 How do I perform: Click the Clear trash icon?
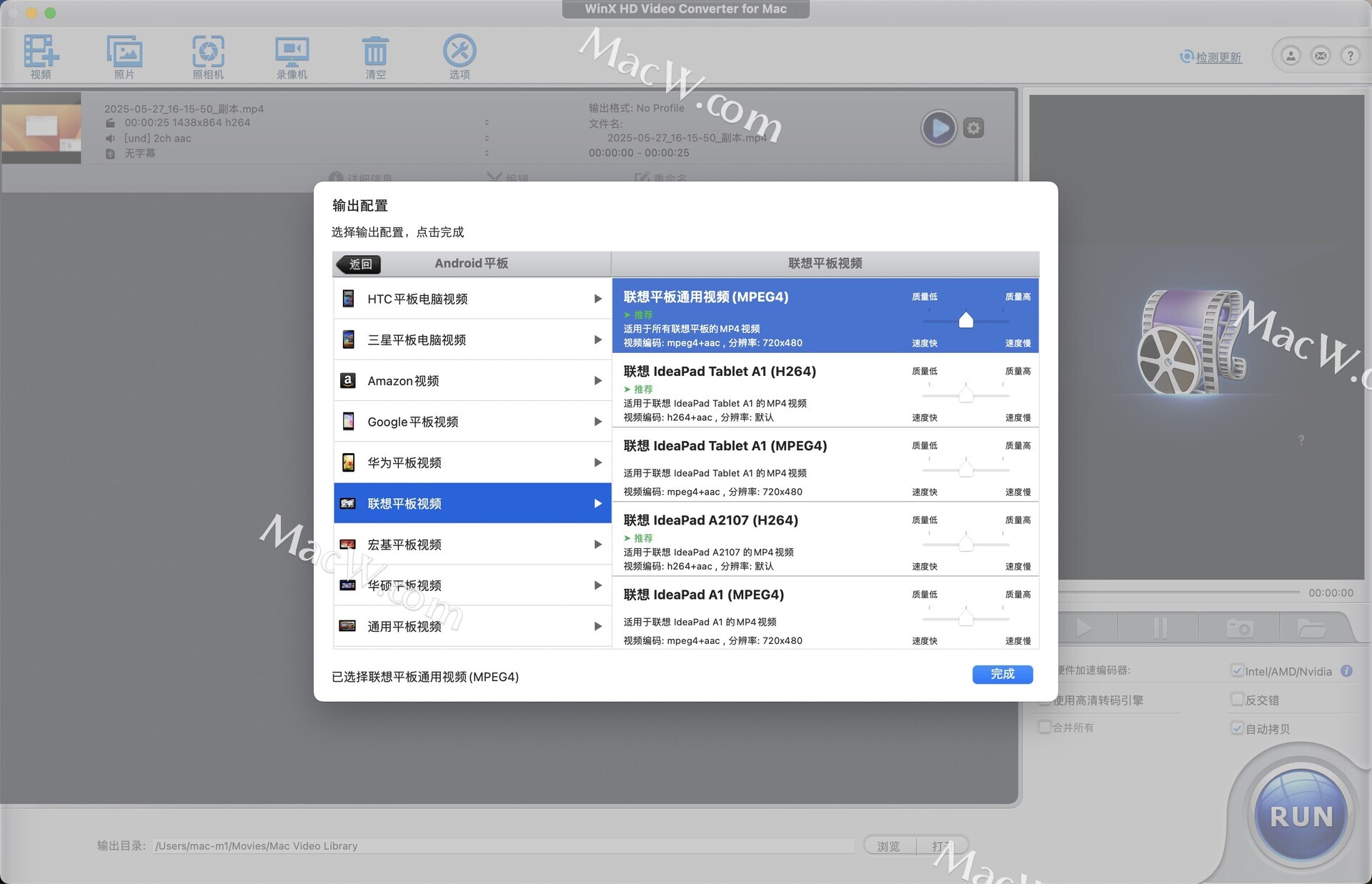point(375,51)
